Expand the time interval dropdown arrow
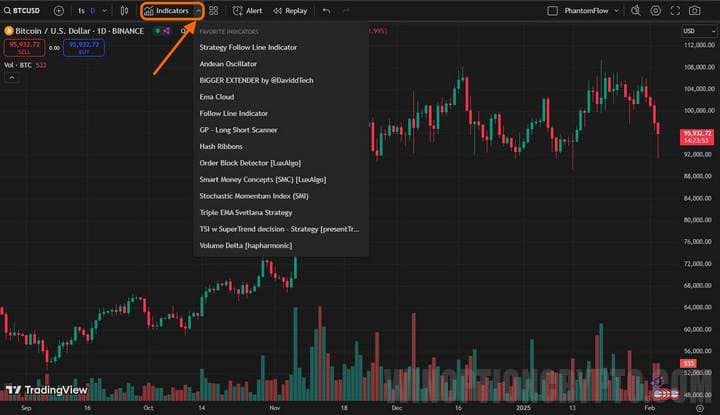 coord(106,10)
